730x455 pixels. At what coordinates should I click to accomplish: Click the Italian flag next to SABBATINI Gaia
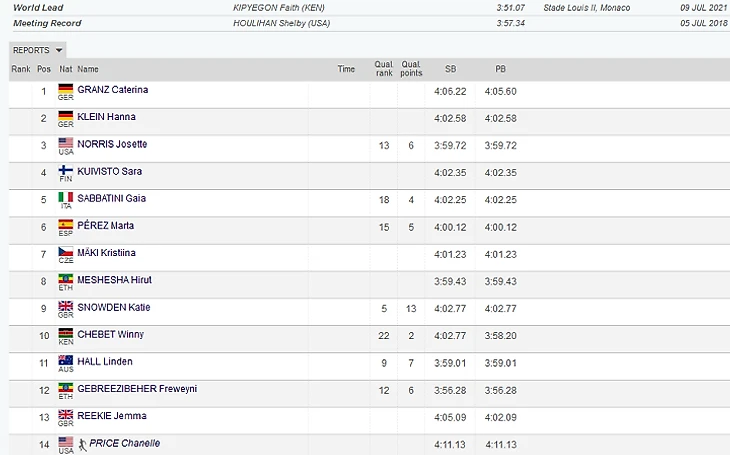pos(66,197)
